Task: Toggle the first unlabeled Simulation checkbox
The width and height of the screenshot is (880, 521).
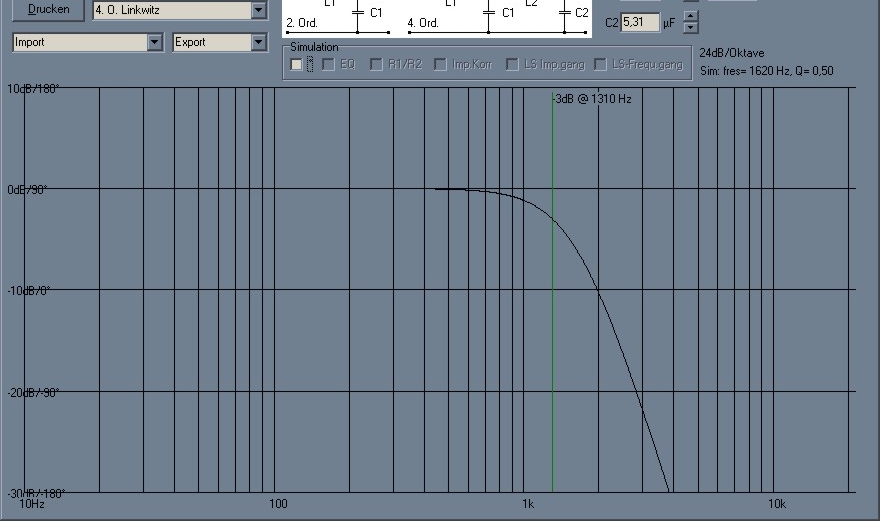Action: (296, 65)
